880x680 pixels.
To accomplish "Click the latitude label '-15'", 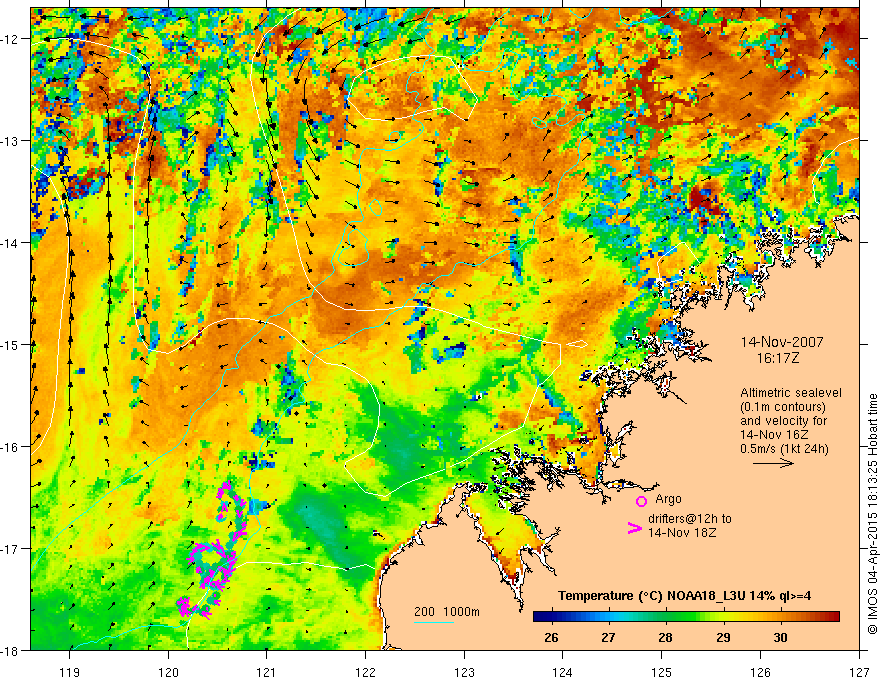I will 12,344.
